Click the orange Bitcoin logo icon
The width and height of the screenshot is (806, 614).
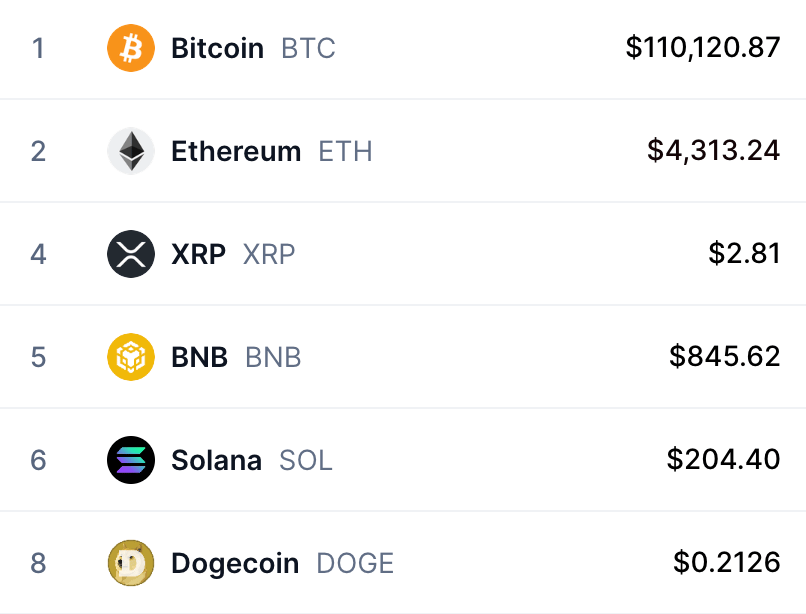pyautogui.click(x=131, y=48)
